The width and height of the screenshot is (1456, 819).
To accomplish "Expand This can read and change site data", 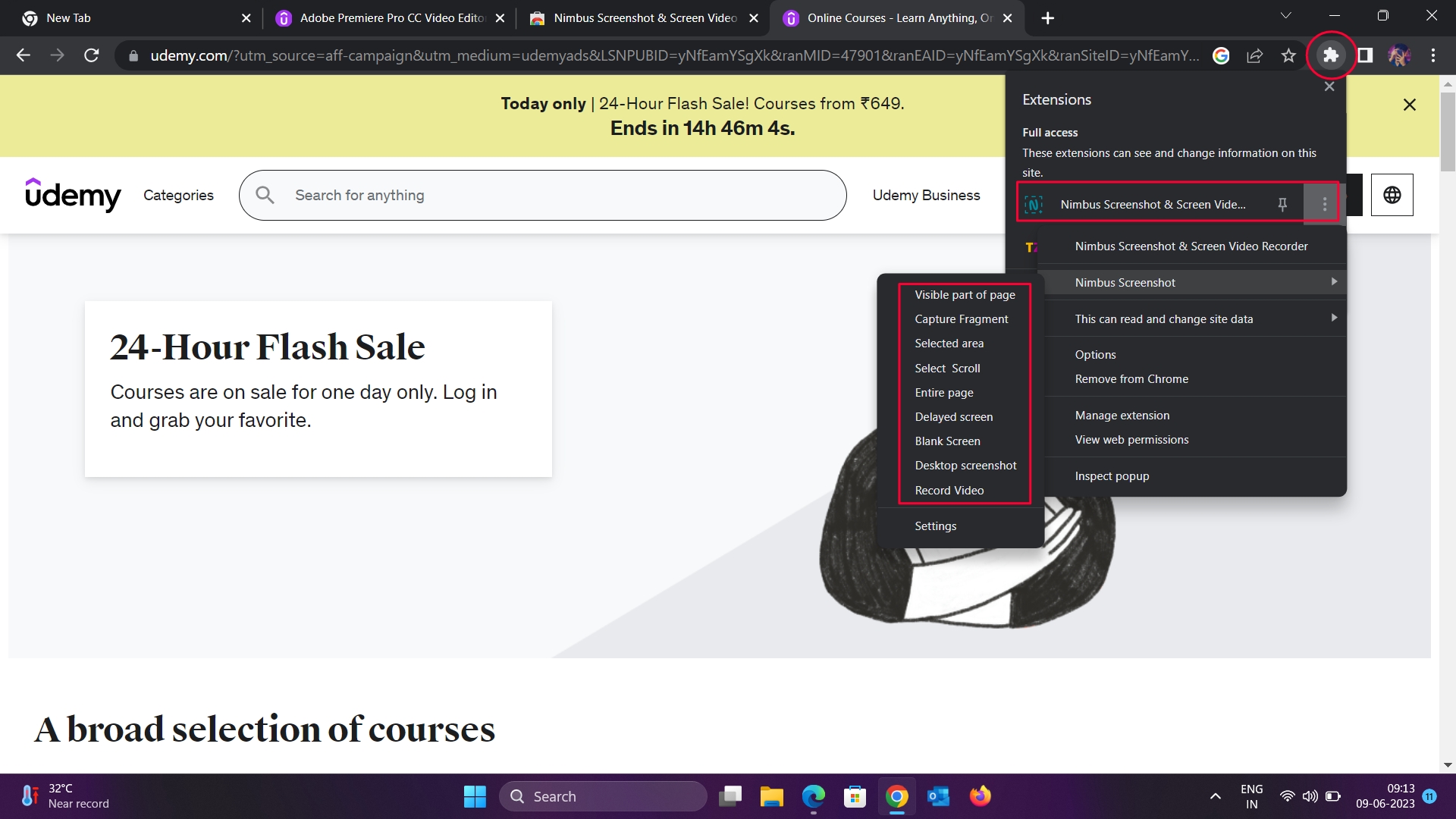I will pos(1192,319).
